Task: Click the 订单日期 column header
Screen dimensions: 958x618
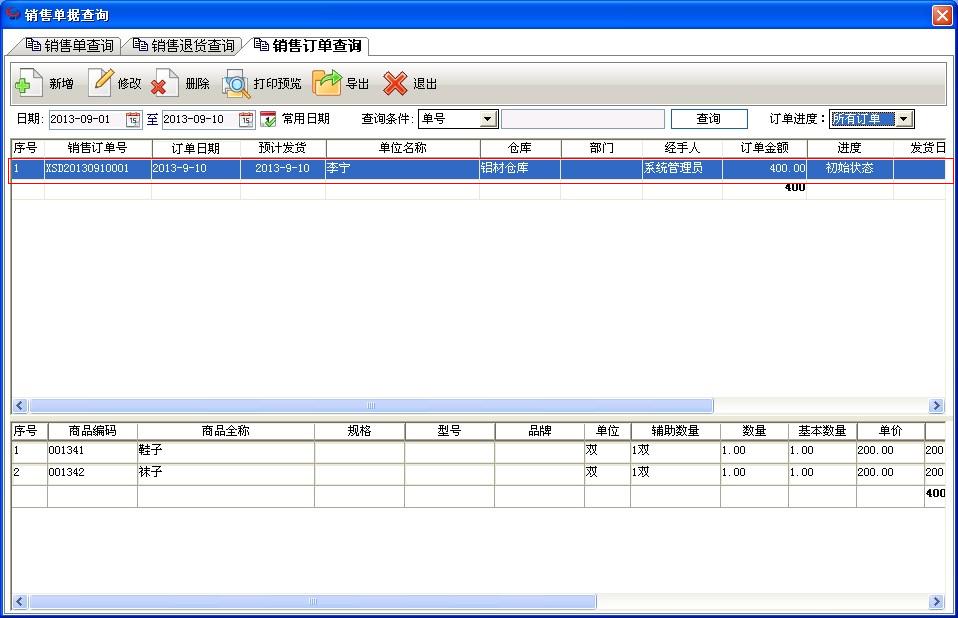Action: click(196, 148)
